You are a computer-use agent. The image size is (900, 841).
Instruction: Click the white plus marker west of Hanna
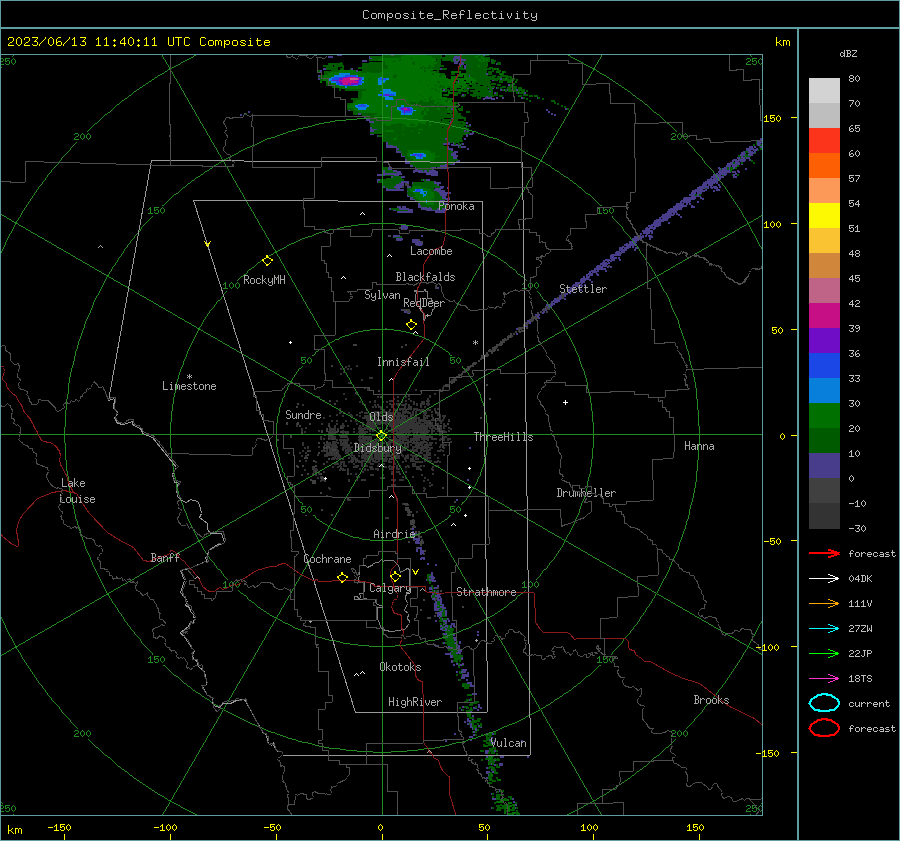pos(565,403)
